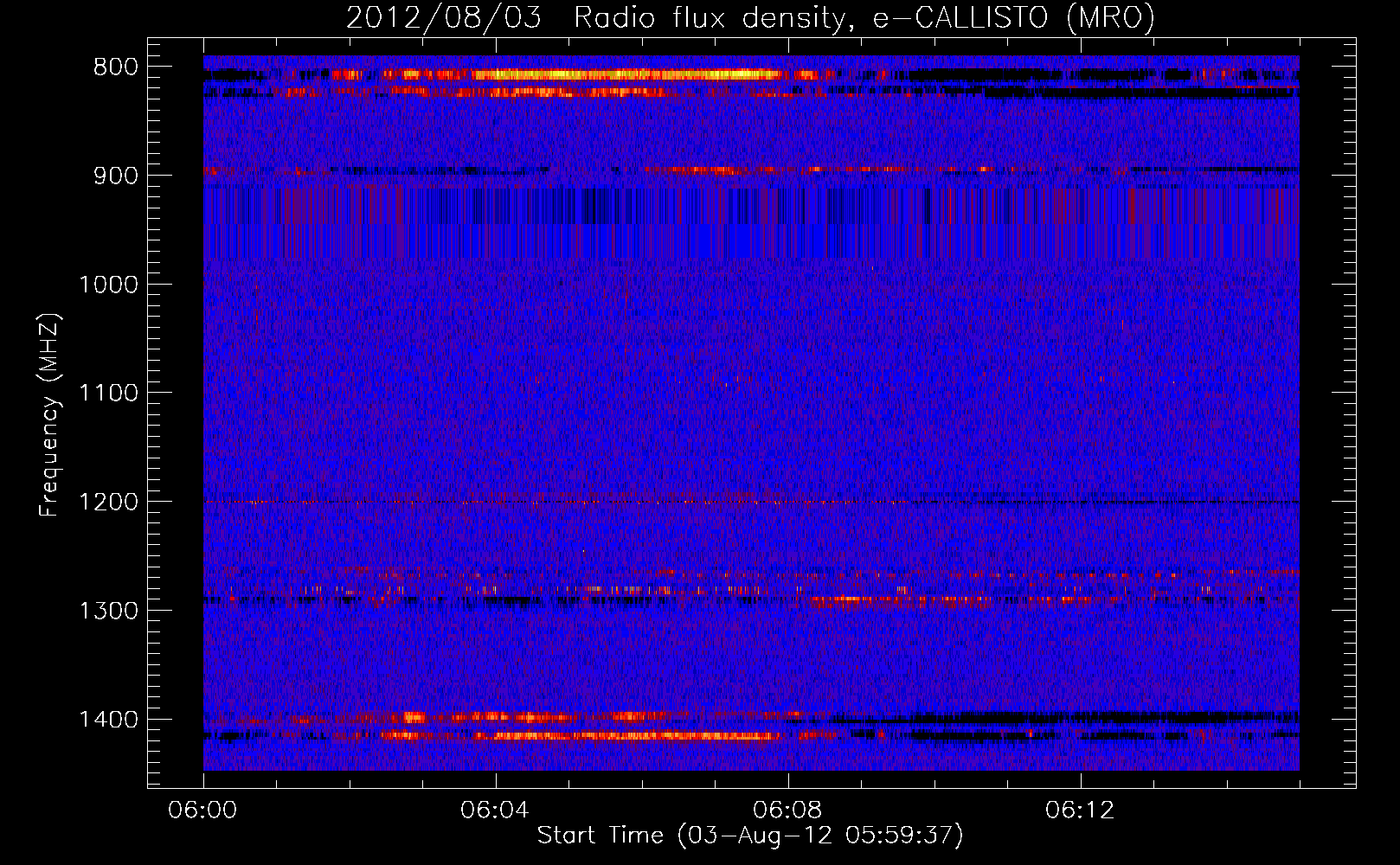
Task: Click the '06:00' time tick label
Action: (203, 811)
